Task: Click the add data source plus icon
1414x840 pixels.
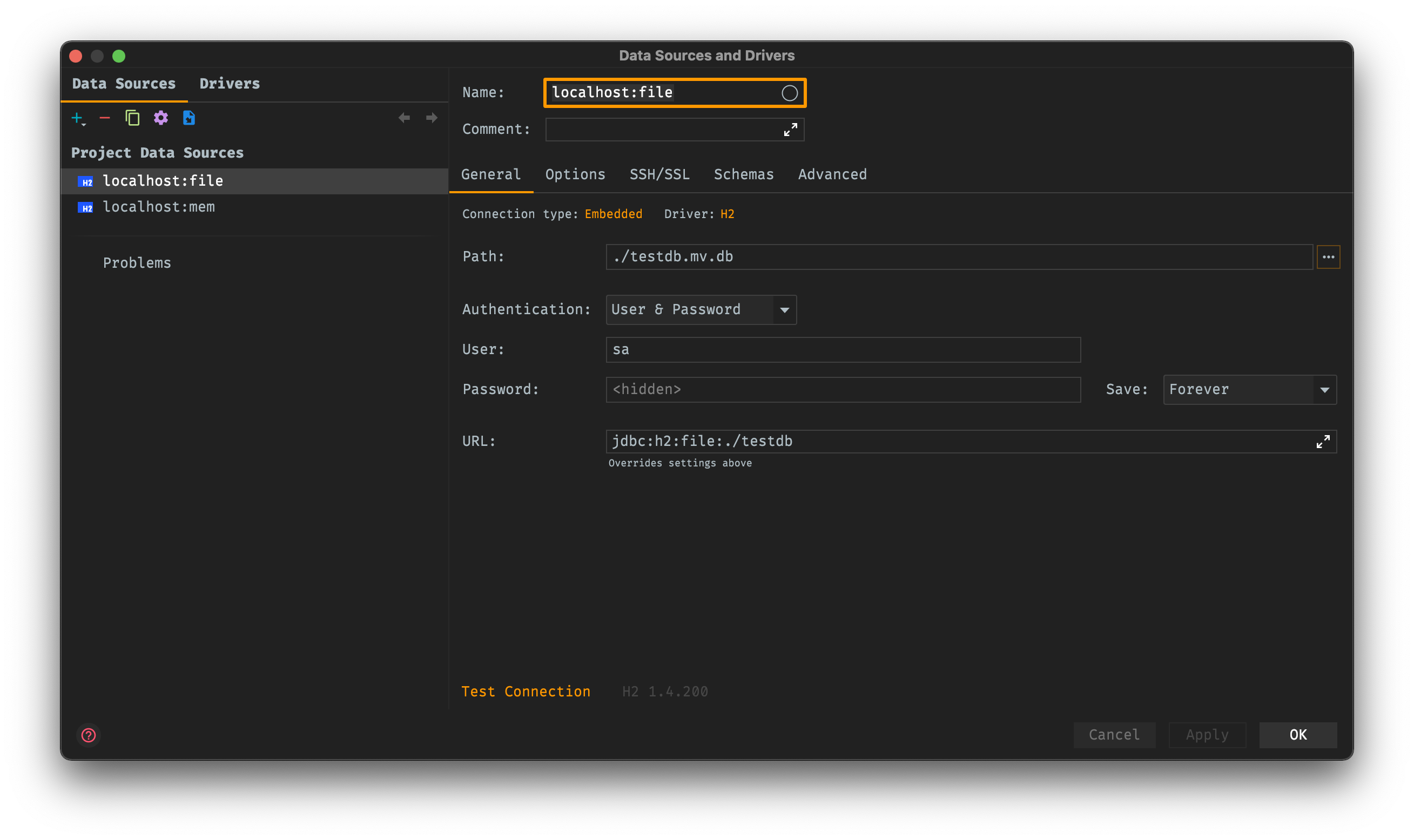Action: click(77, 118)
